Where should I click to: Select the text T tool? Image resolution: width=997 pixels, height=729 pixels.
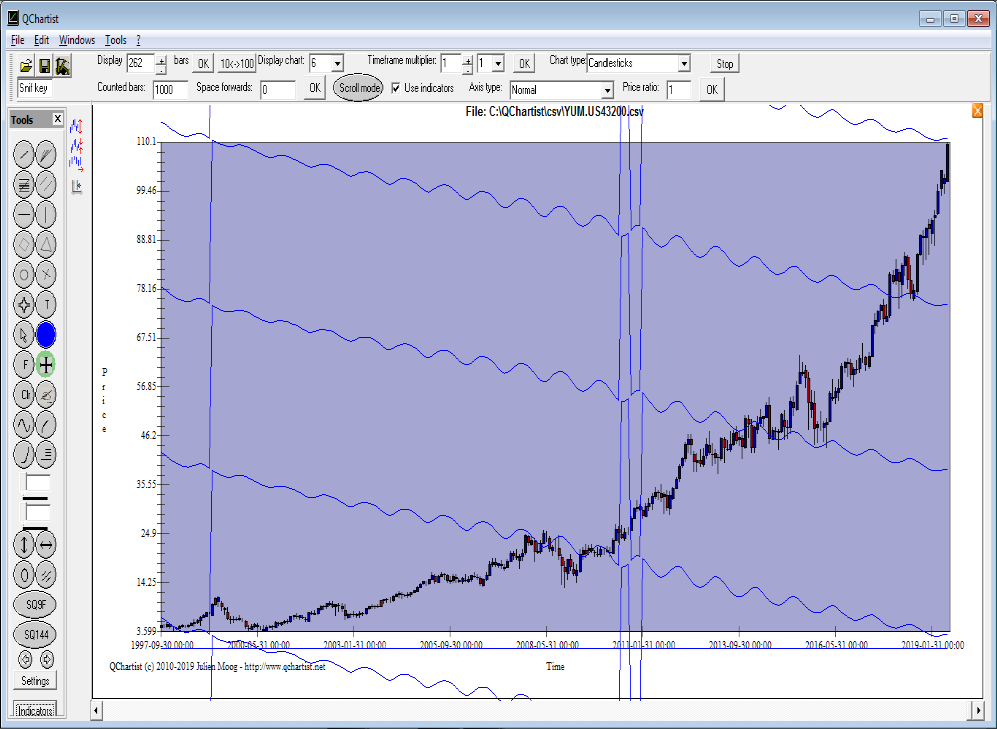tap(47, 304)
